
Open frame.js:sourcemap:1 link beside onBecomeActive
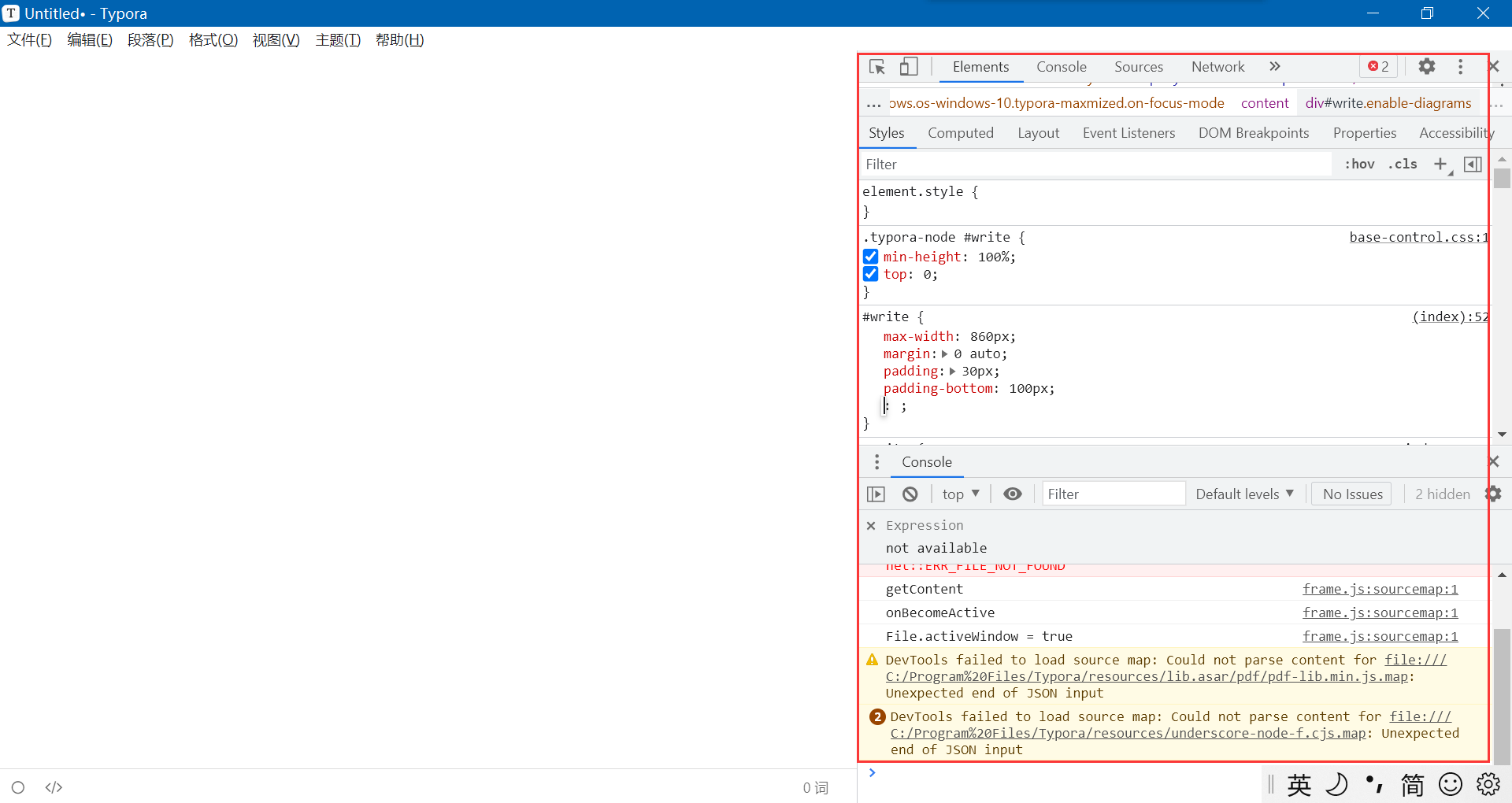click(x=1380, y=612)
